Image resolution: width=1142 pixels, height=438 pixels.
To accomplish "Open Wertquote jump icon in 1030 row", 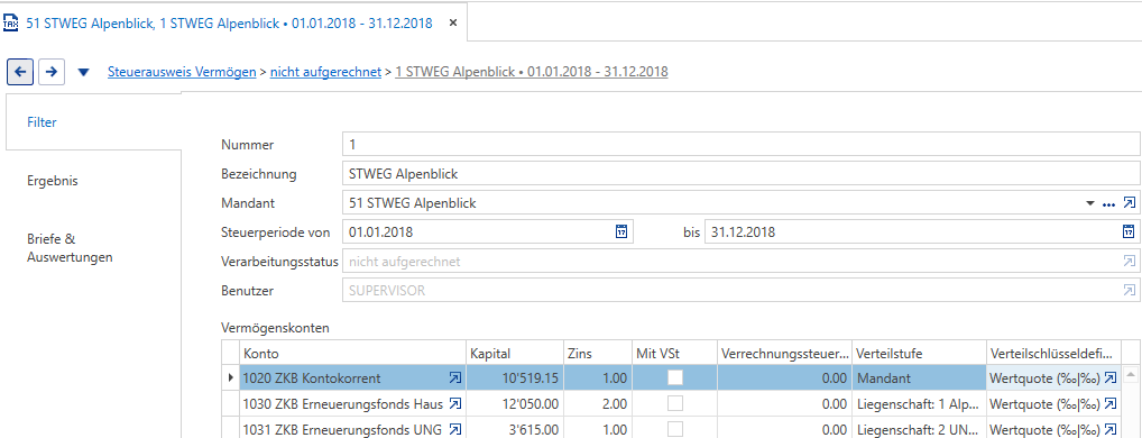I will coord(1110,404).
